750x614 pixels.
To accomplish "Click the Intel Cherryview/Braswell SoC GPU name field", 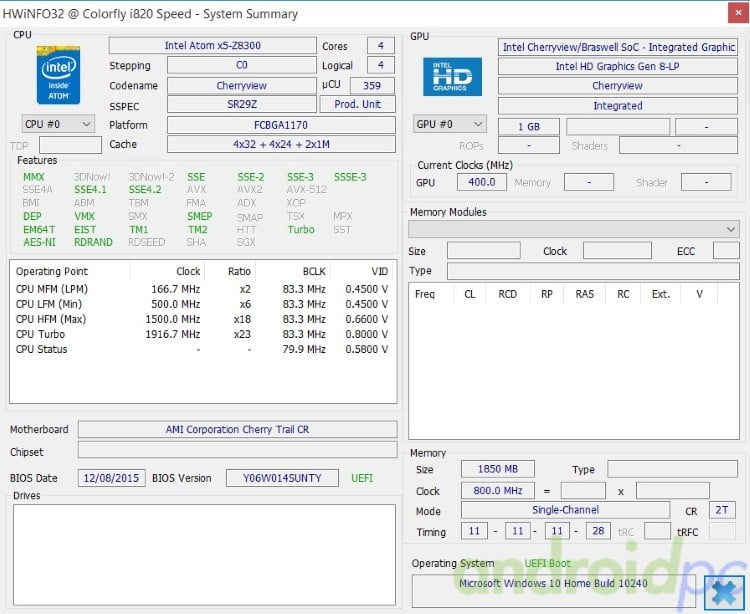I will tap(618, 47).
